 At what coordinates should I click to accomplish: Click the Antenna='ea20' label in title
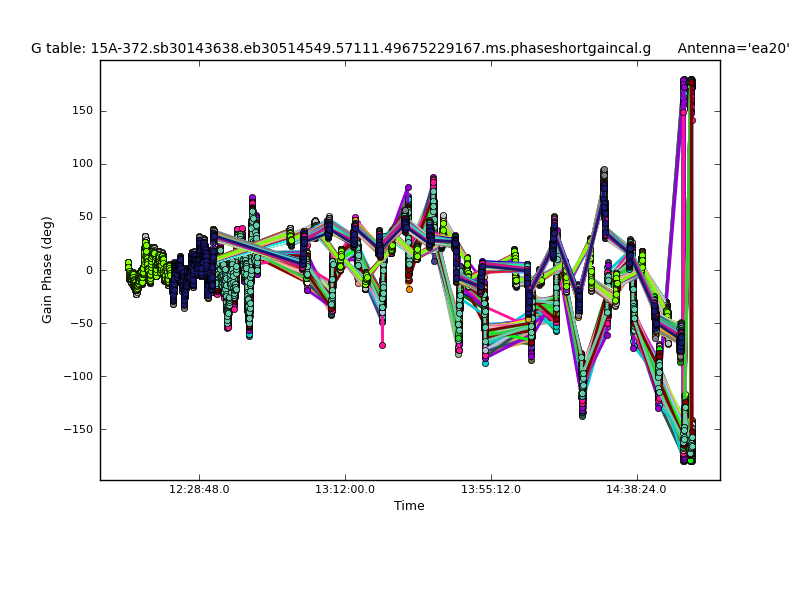click(x=733, y=48)
